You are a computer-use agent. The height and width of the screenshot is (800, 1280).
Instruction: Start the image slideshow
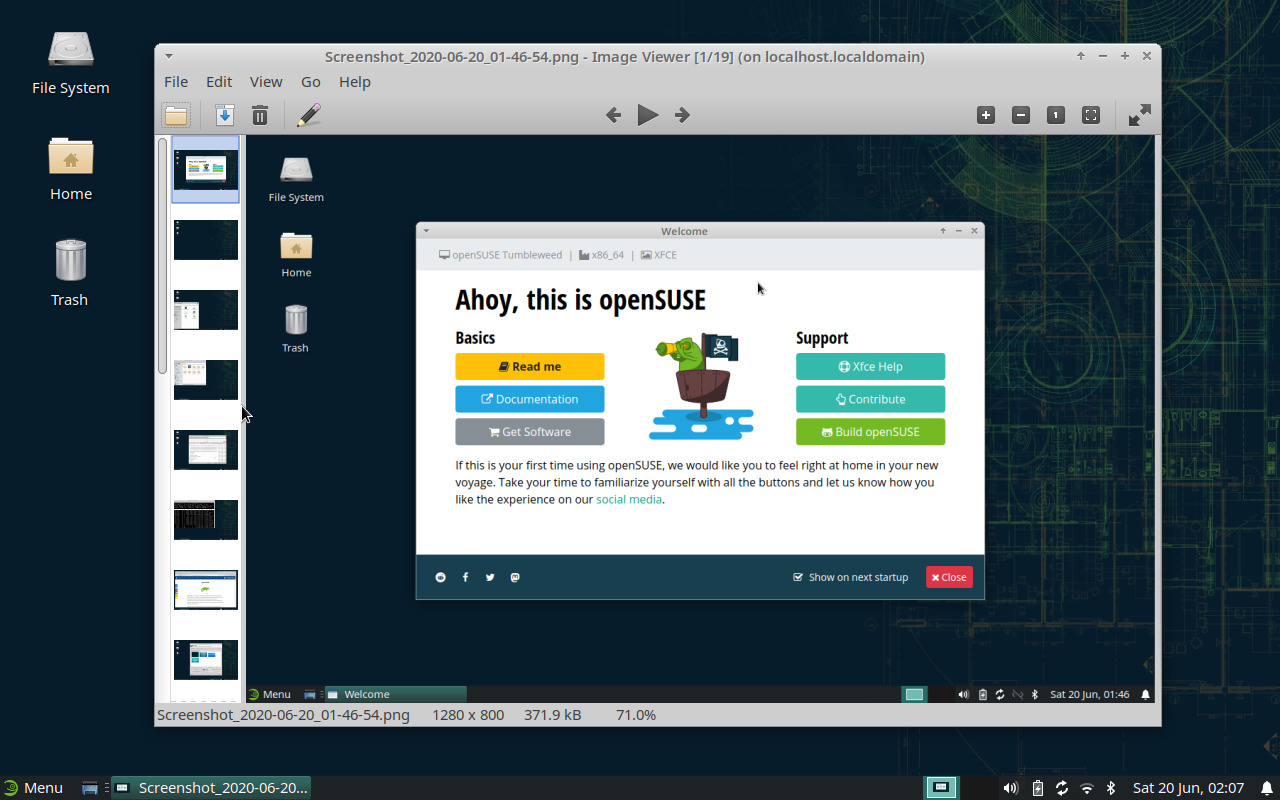click(x=647, y=114)
